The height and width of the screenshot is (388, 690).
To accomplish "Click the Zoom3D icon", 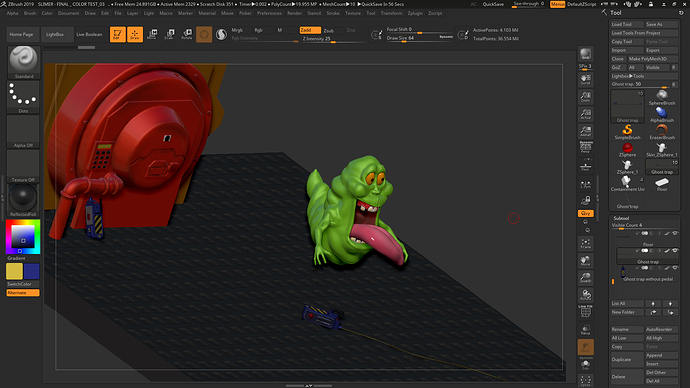I will [585, 278].
